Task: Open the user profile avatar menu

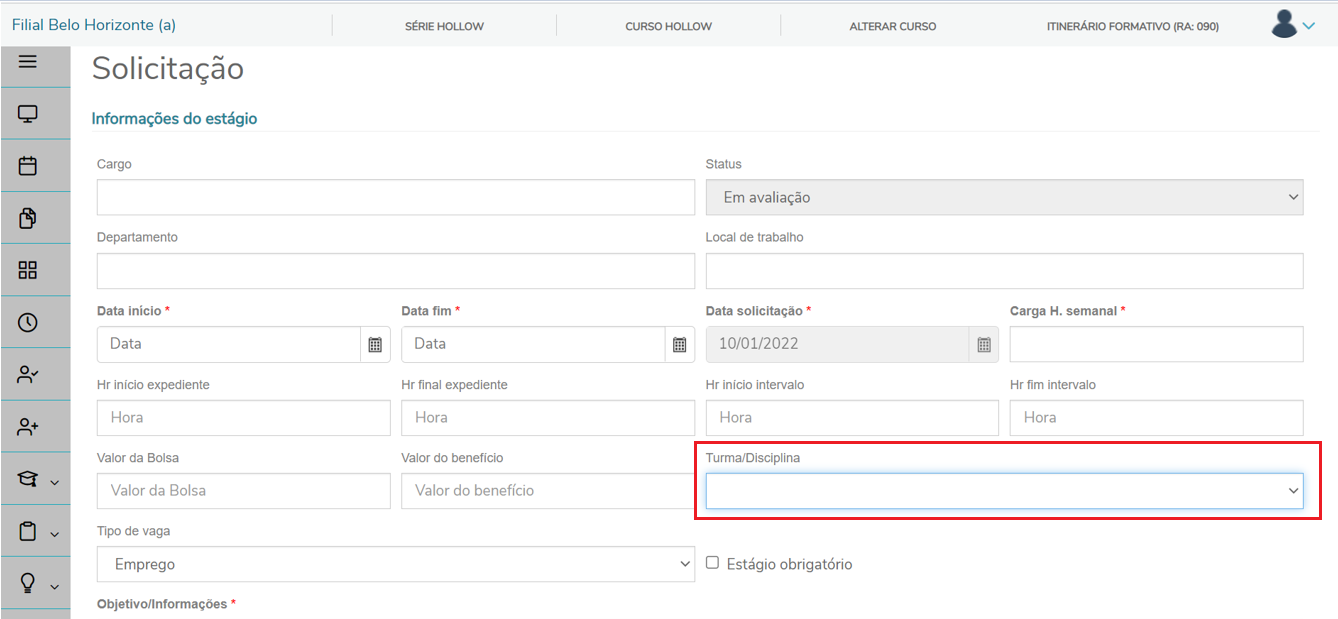Action: pos(1293,24)
